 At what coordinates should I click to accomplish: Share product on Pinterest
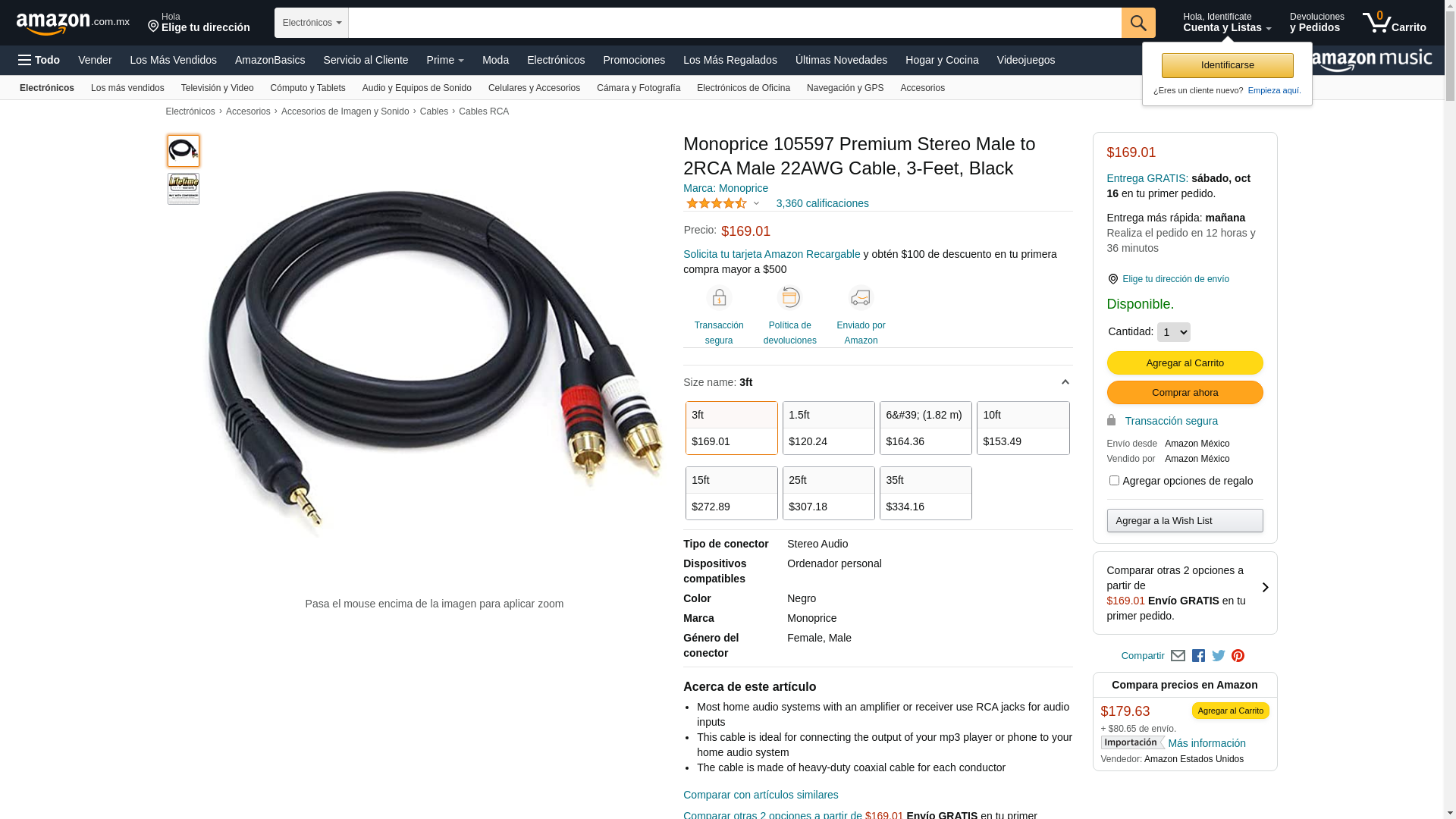(1238, 656)
